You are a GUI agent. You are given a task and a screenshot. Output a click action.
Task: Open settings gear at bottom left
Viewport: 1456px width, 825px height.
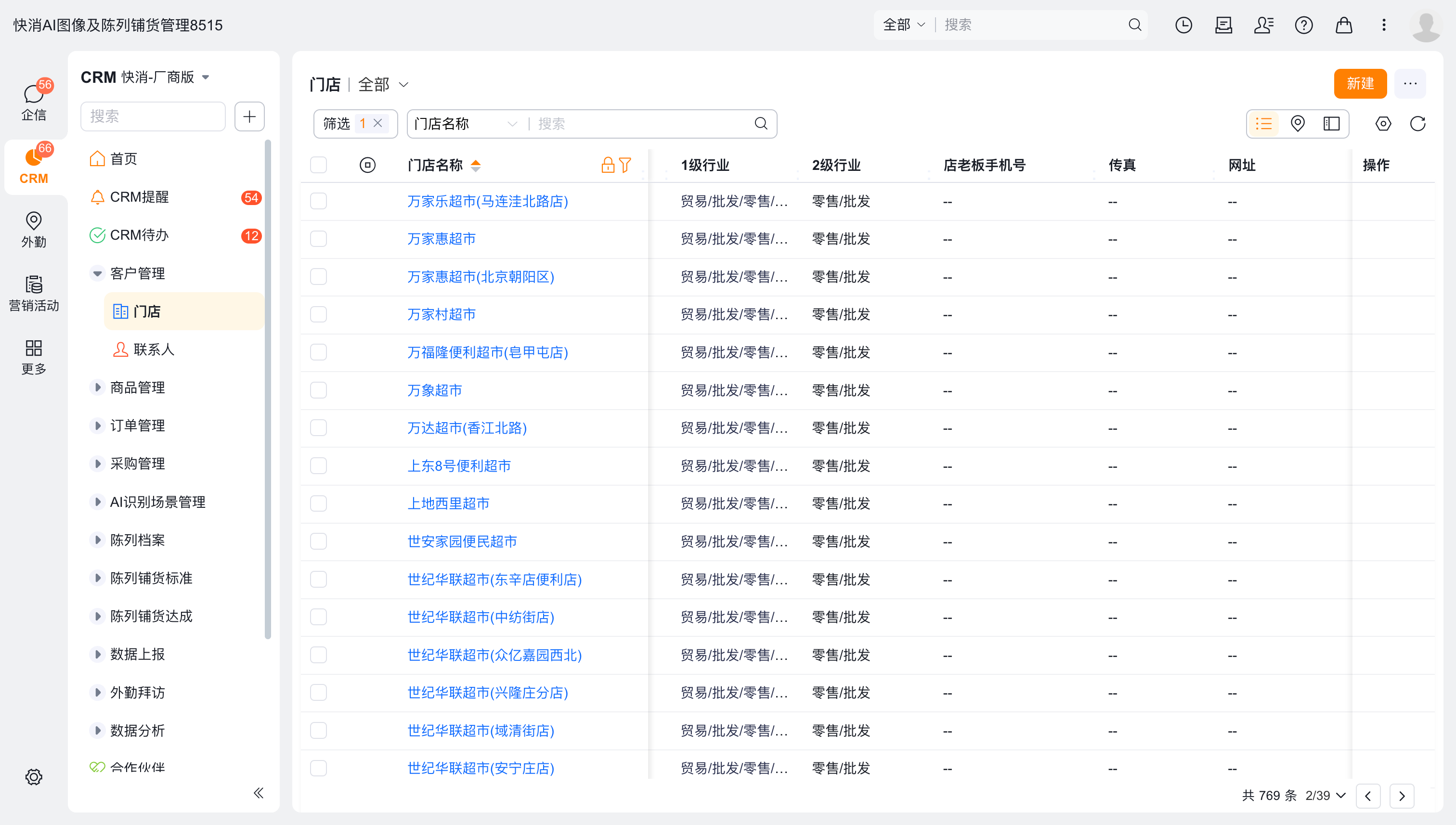click(33, 777)
